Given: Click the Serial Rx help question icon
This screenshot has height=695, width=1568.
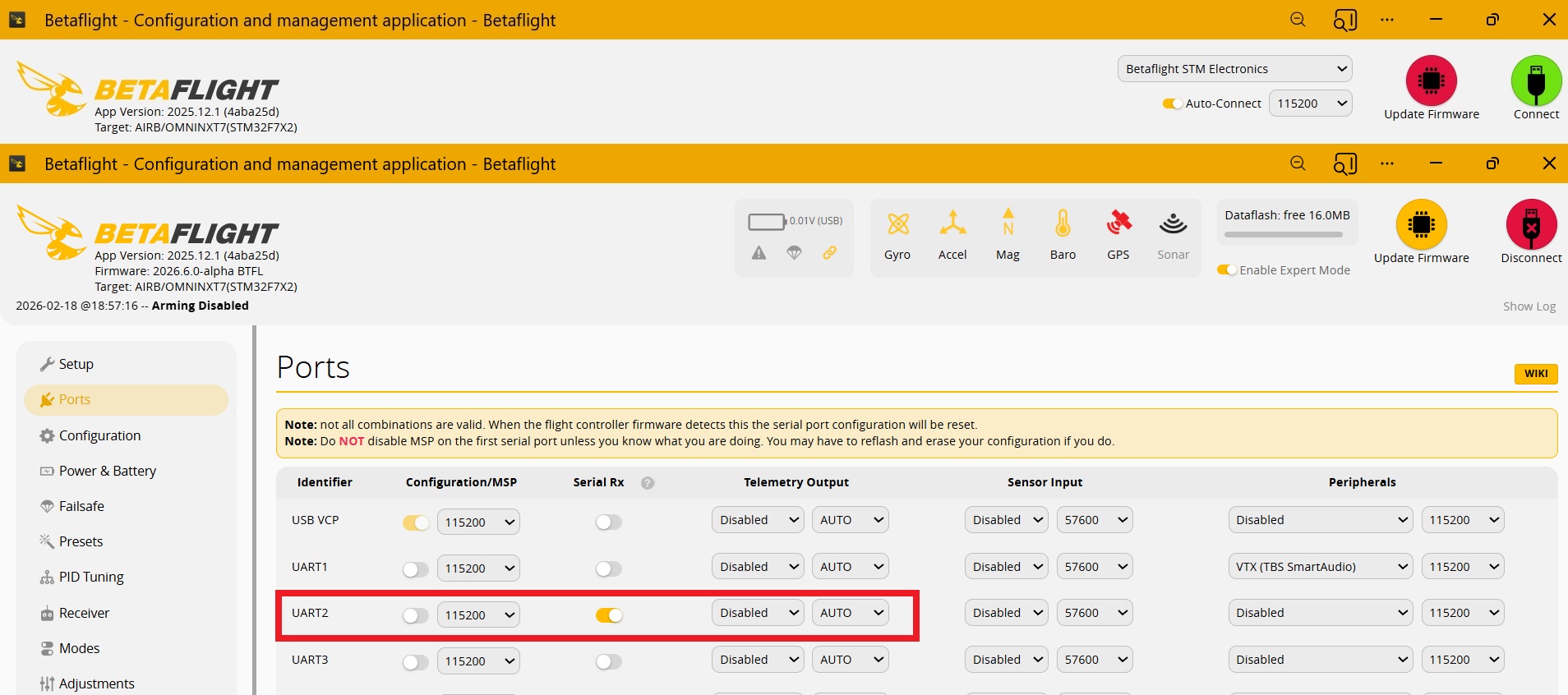Looking at the screenshot, I should point(648,483).
